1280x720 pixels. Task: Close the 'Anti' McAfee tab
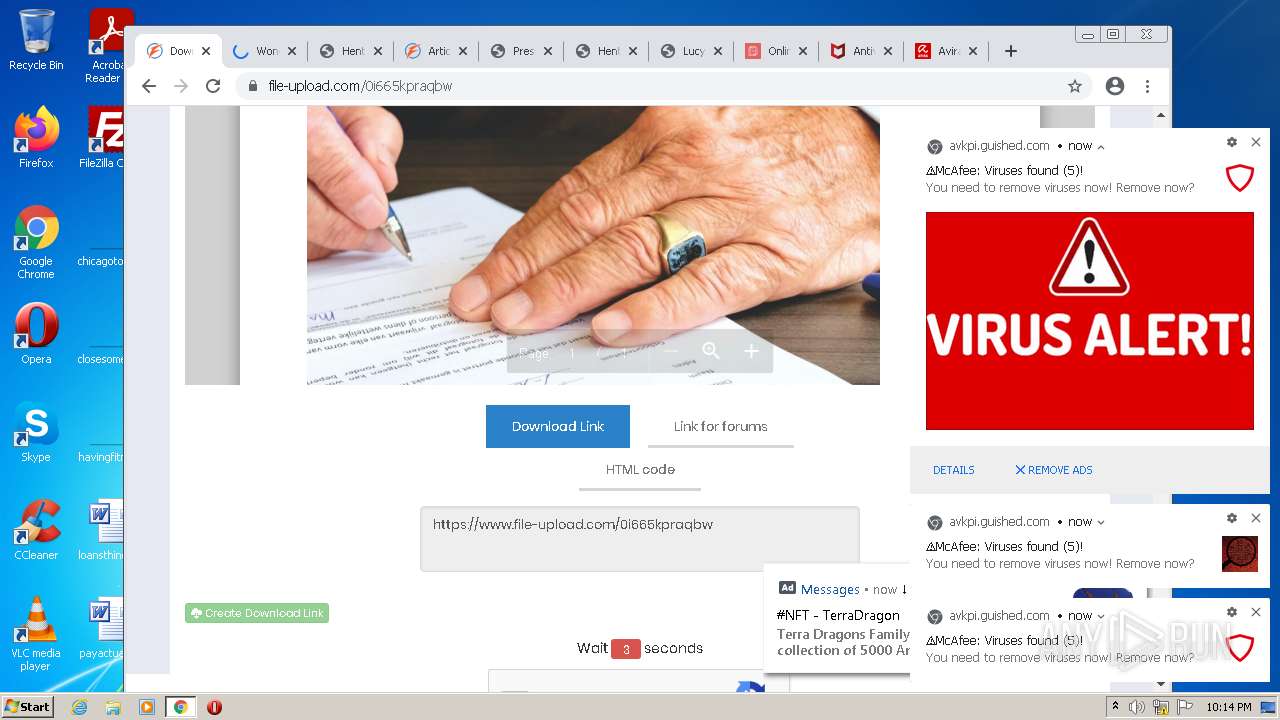pyautogui.click(x=887, y=51)
